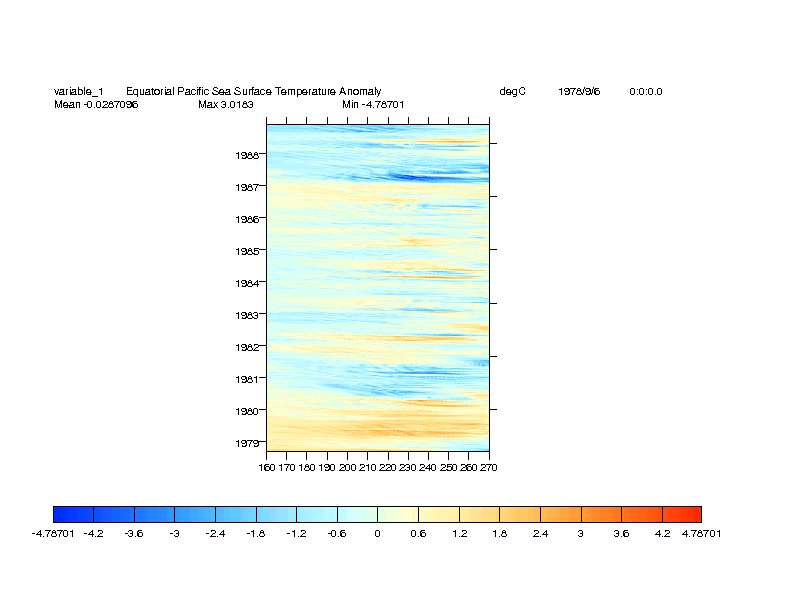792x612 pixels.
Task: Click the Mean -0.0267096 statistic text
Action: pos(96,104)
